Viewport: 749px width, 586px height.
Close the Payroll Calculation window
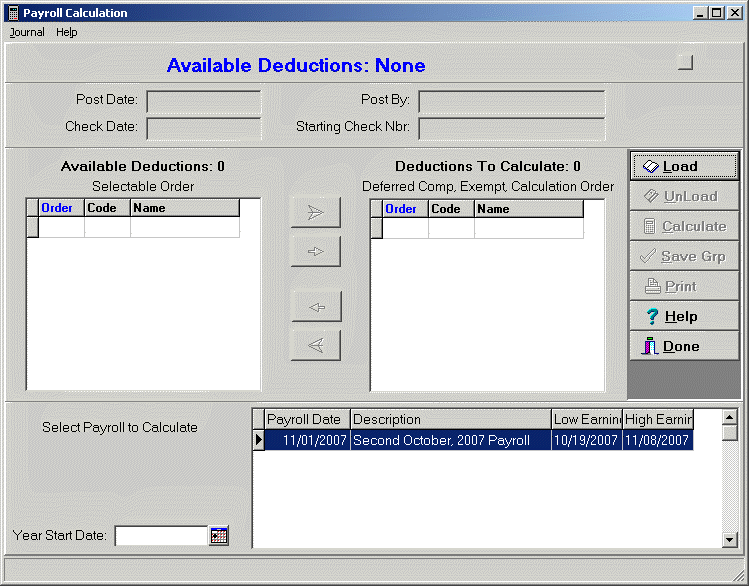(734, 13)
